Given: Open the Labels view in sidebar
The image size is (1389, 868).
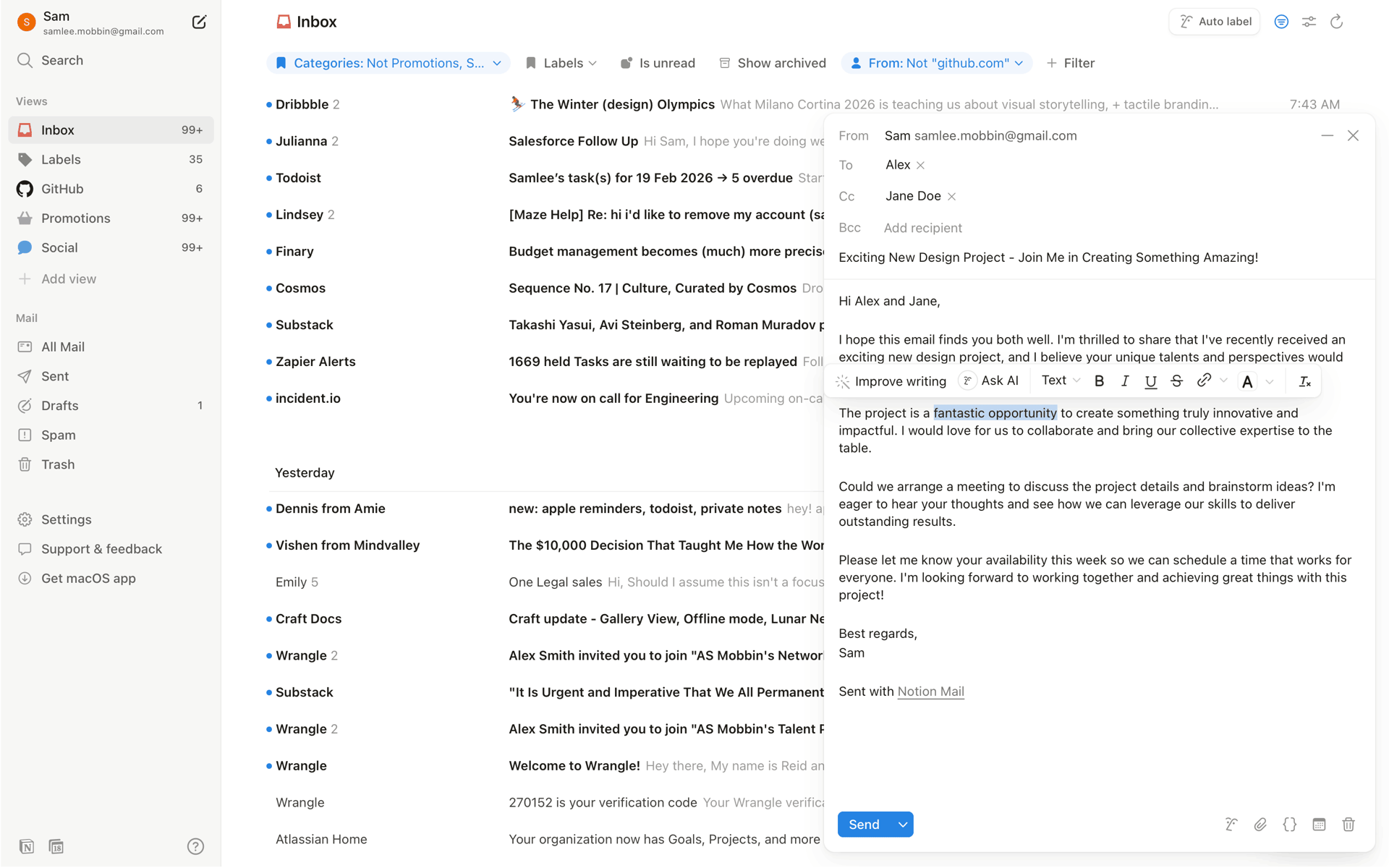Looking at the screenshot, I should [111, 159].
